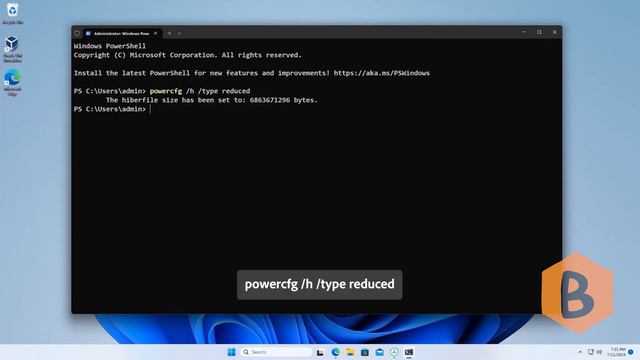This screenshot has width=640, height=360.
Task: Launch Microsoft Edge from the taskbar
Action: 336,352
